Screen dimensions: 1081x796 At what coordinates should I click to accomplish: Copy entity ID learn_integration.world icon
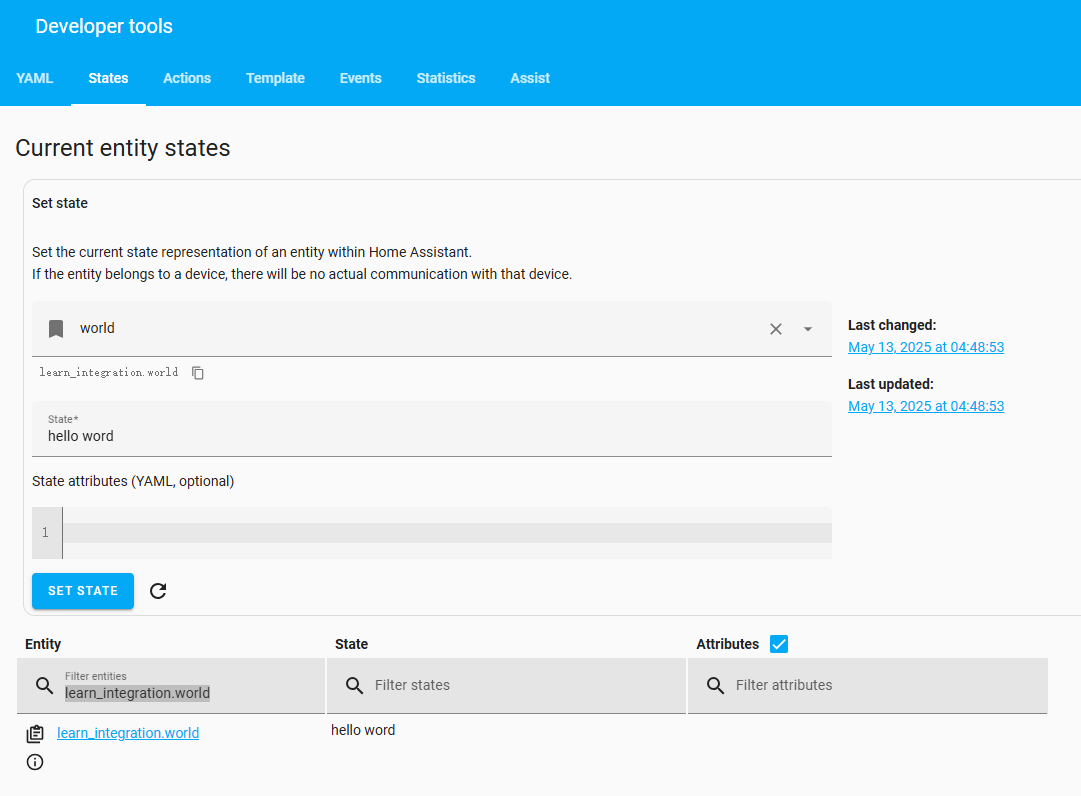coord(198,373)
